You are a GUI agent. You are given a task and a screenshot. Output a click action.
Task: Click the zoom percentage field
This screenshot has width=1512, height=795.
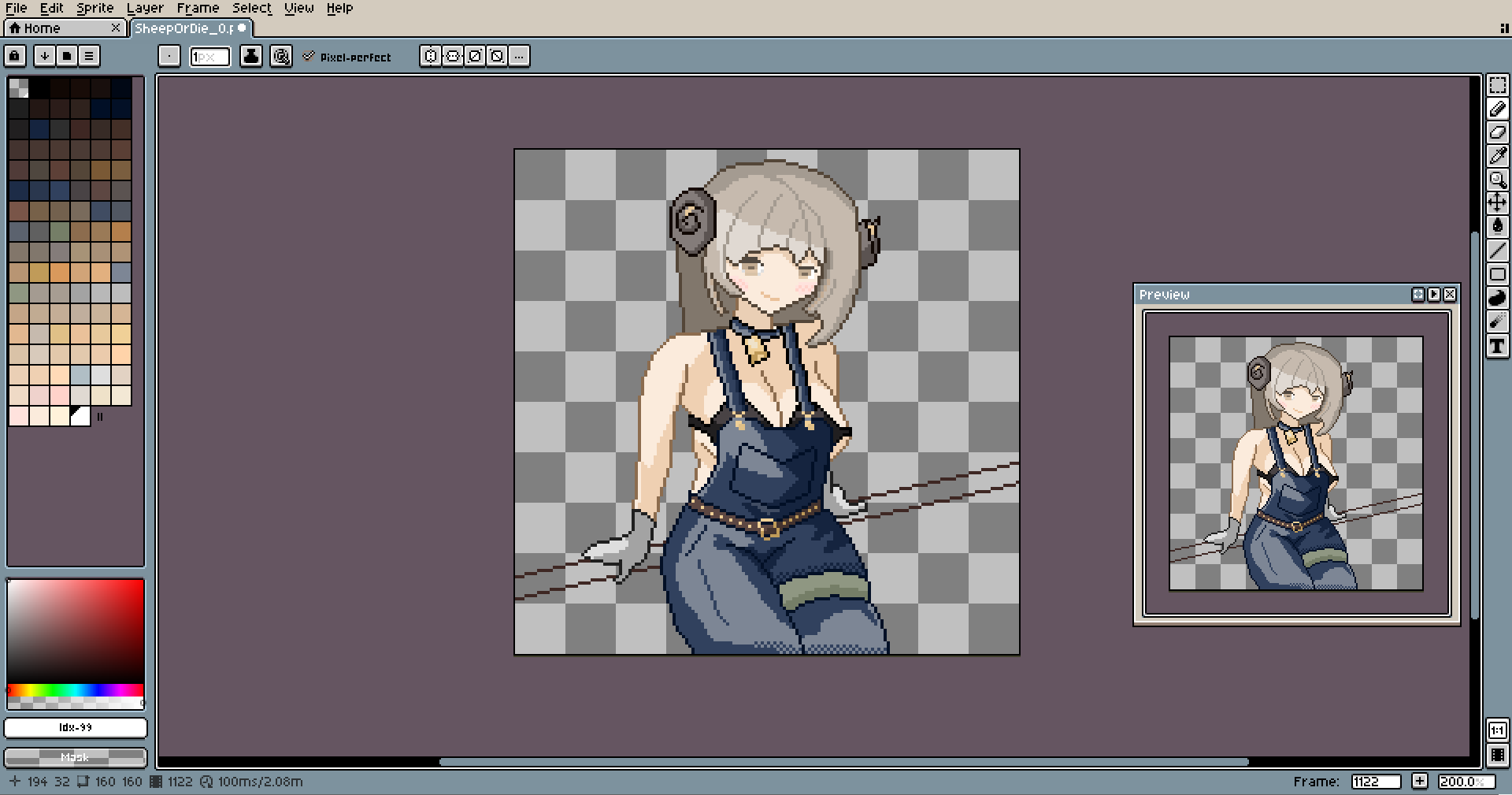click(1466, 782)
